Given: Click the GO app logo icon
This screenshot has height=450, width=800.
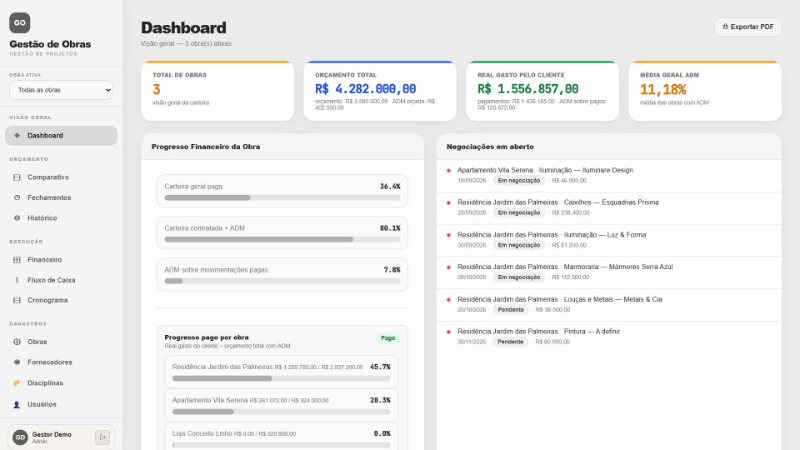Looking at the screenshot, I should point(19,22).
